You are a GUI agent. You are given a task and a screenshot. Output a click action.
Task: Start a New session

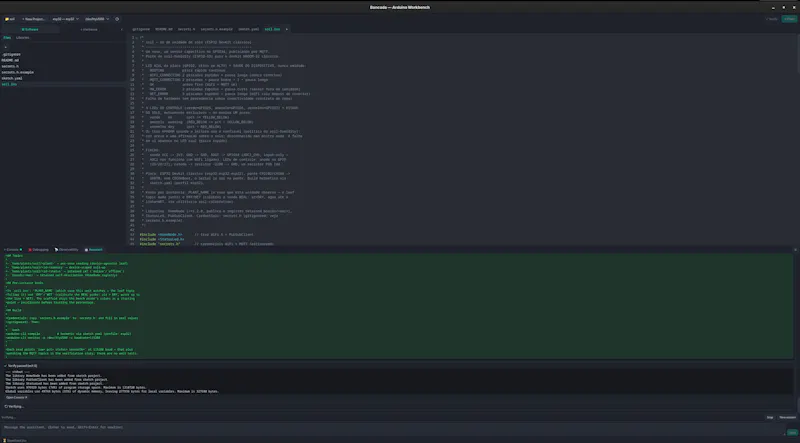(787, 417)
